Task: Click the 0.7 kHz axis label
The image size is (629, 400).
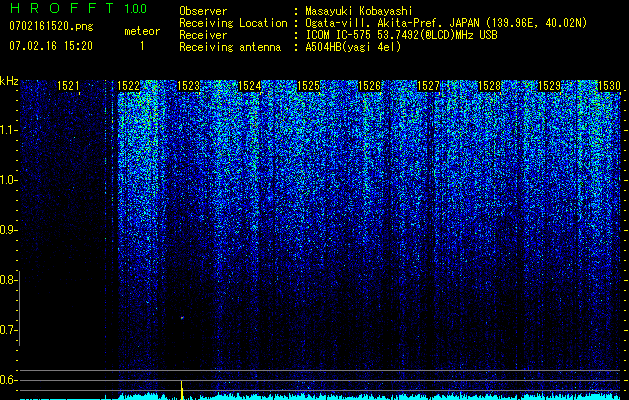Action: pyautogui.click(x=7, y=330)
